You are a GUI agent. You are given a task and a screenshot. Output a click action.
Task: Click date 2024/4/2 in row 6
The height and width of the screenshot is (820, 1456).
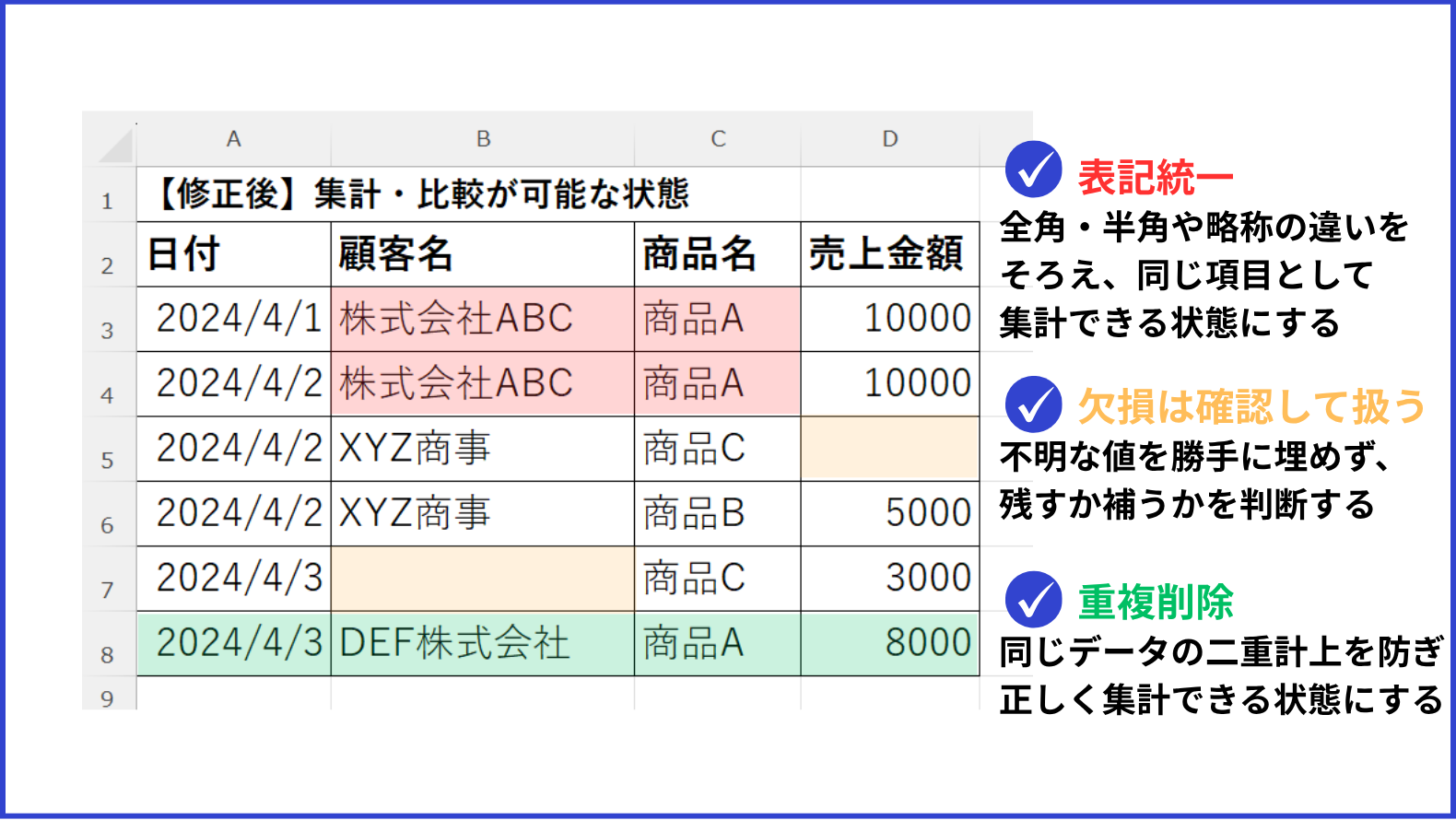point(234,514)
